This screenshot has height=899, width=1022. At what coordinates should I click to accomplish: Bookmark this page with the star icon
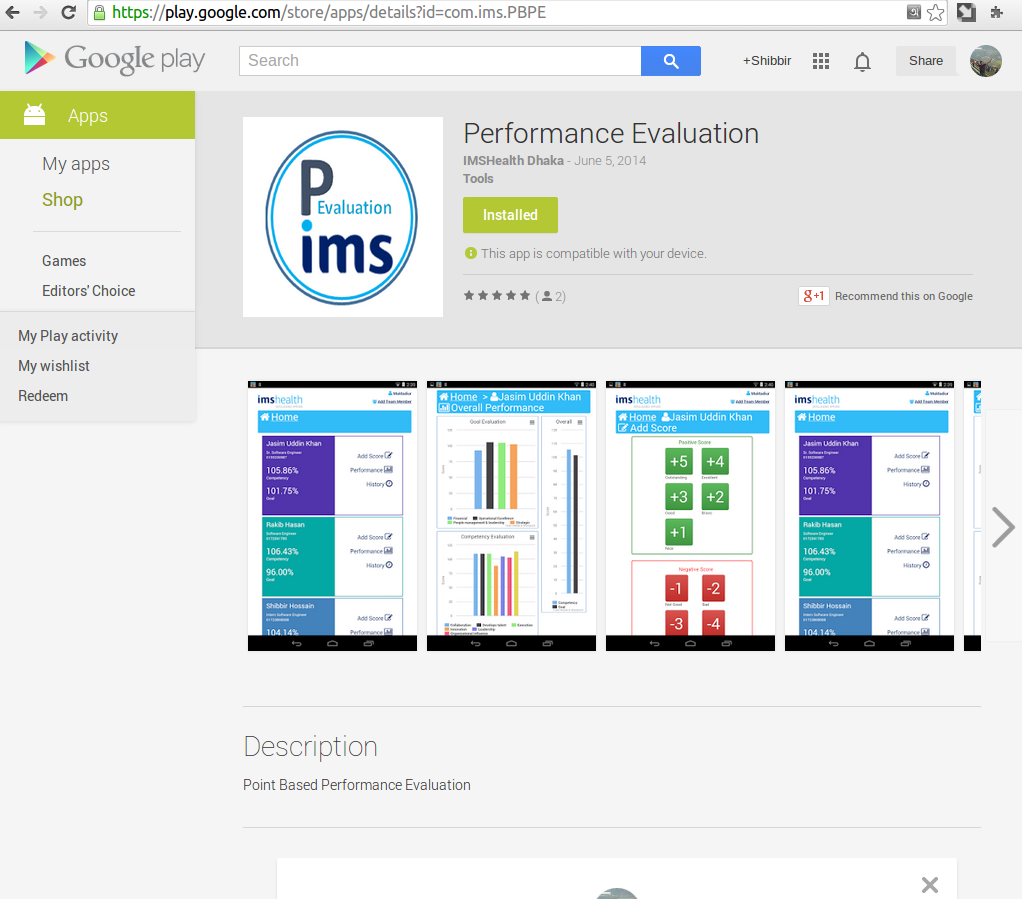click(x=935, y=12)
